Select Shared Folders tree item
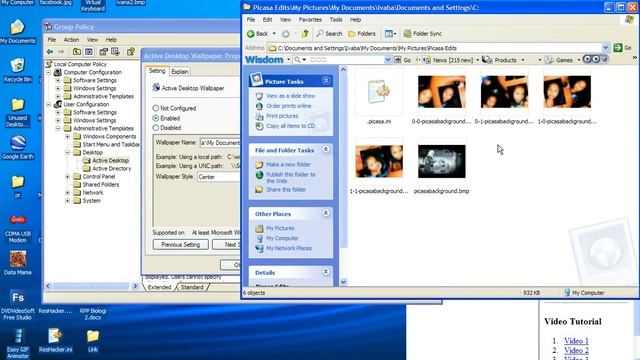Screen dimensions: 640x360 tap(96, 184)
